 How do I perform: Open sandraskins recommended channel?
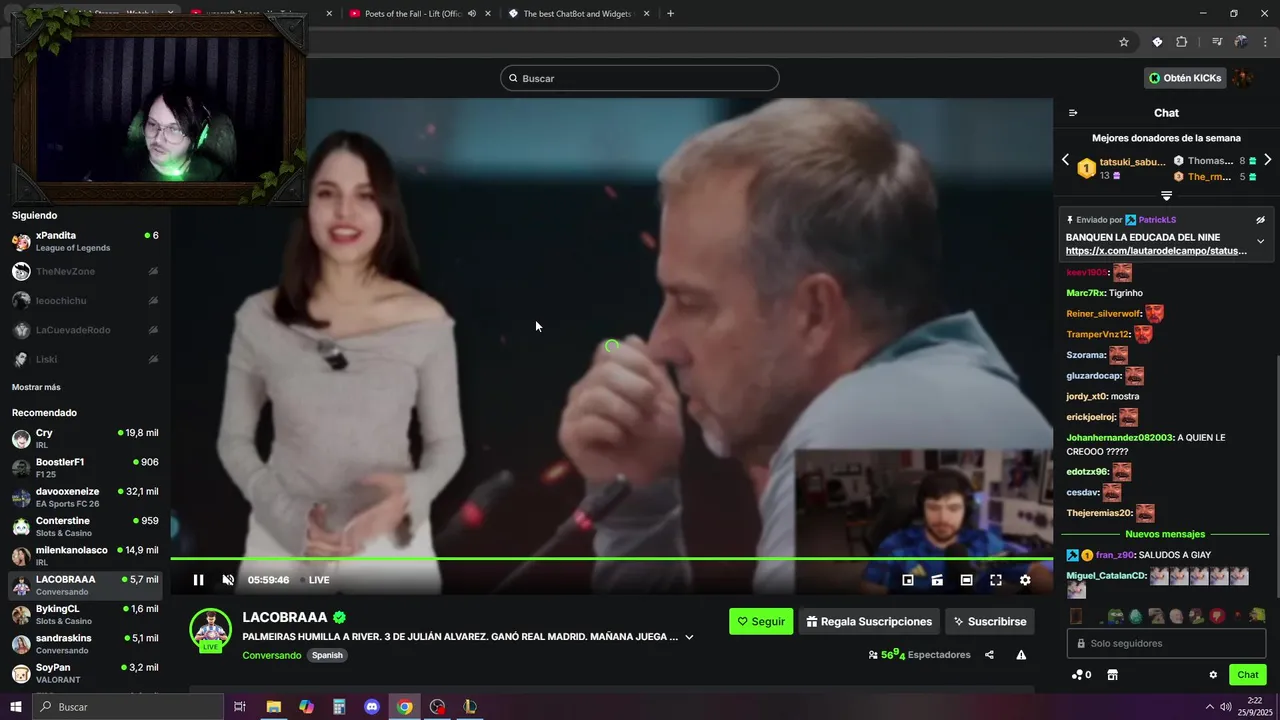click(85, 644)
